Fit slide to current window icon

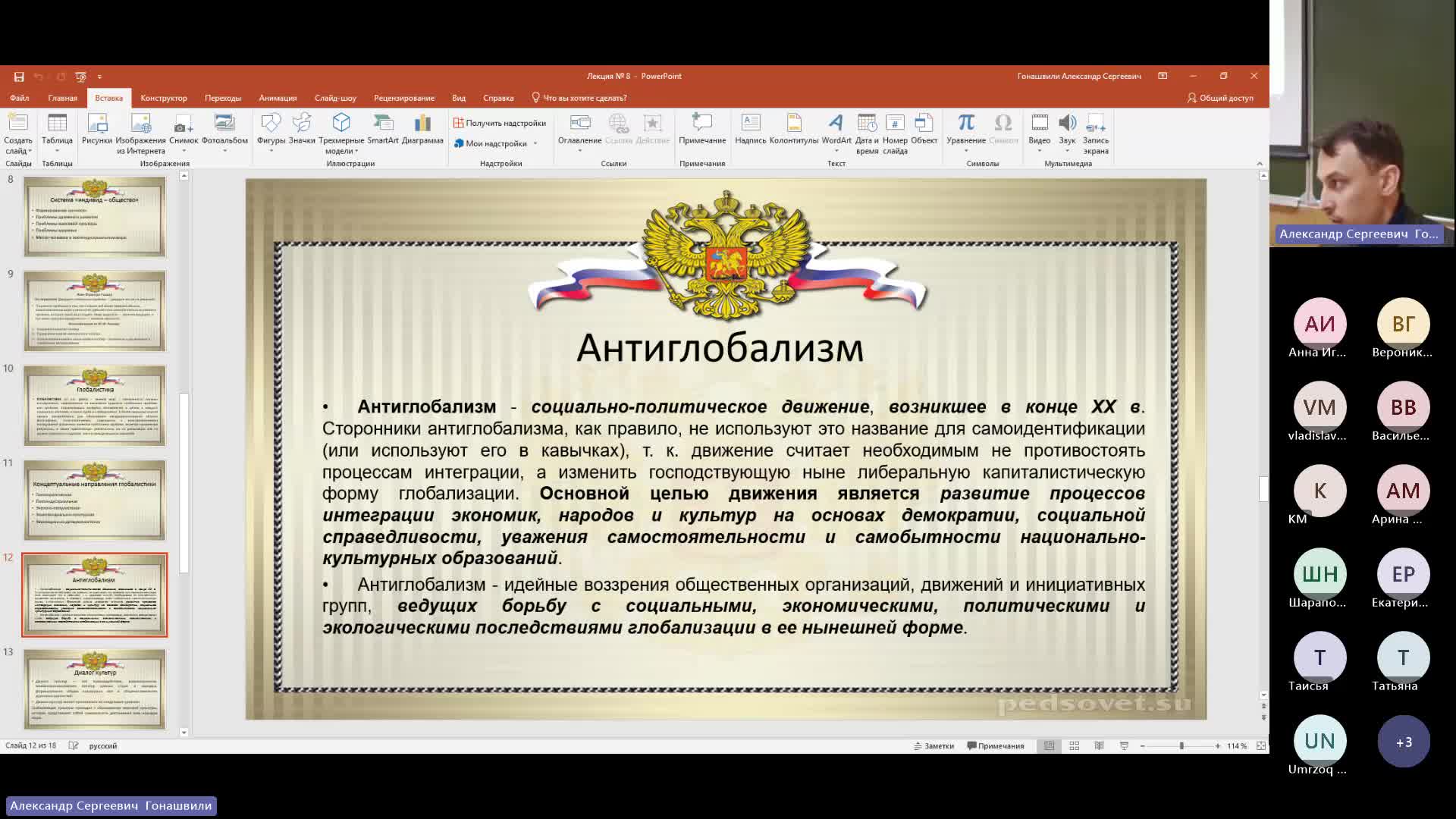pyautogui.click(x=1261, y=746)
